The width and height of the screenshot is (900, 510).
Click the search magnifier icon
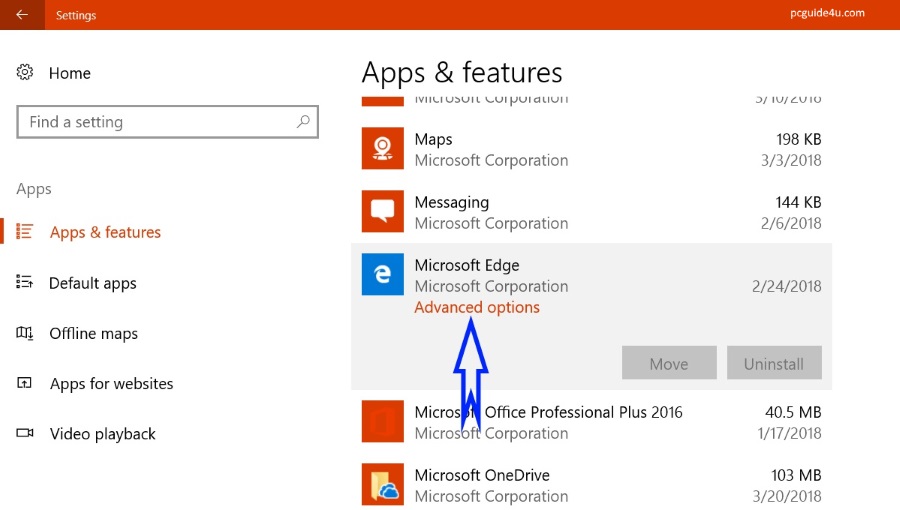click(303, 122)
